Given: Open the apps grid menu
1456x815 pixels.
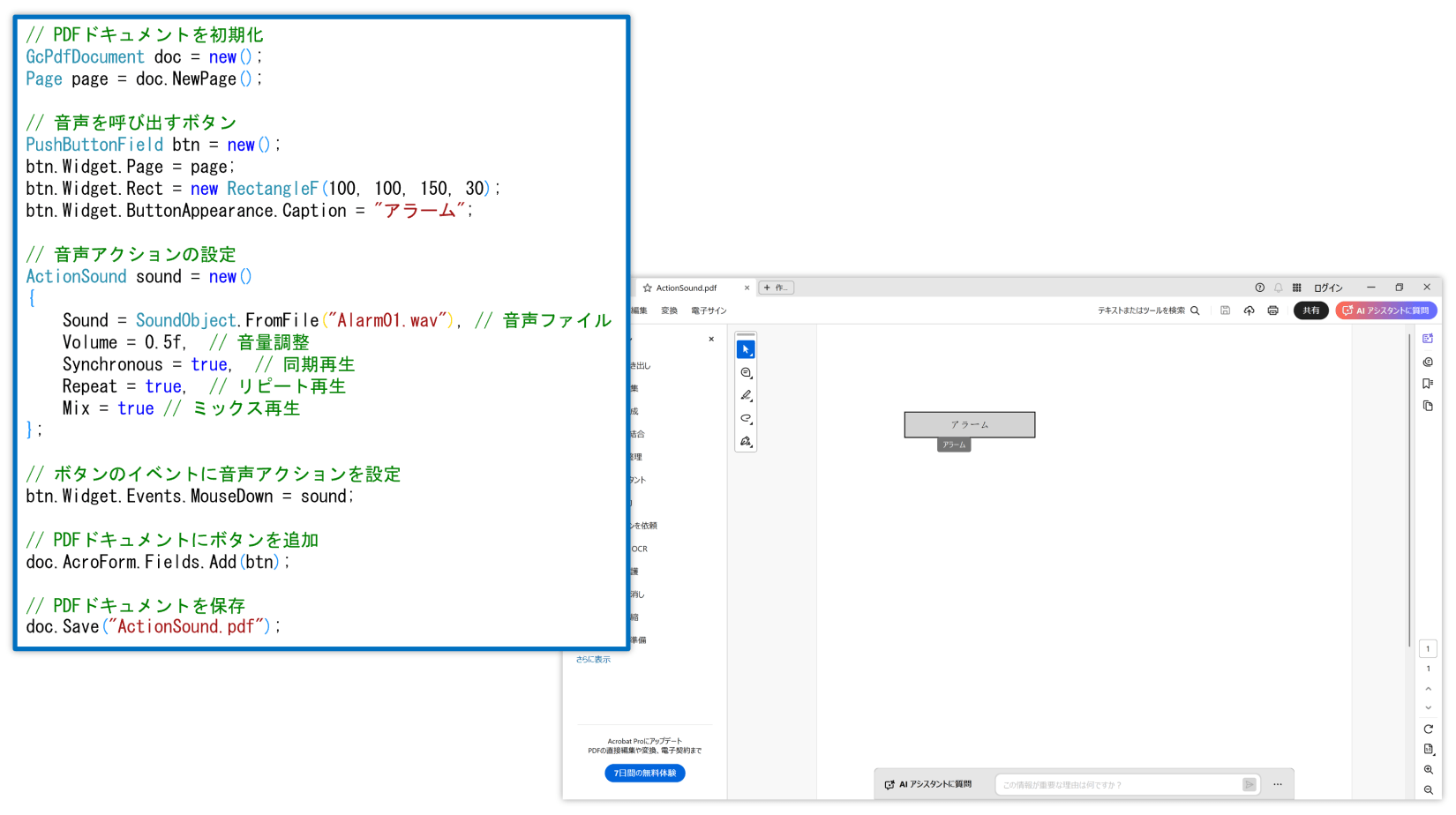Looking at the screenshot, I should (1297, 287).
